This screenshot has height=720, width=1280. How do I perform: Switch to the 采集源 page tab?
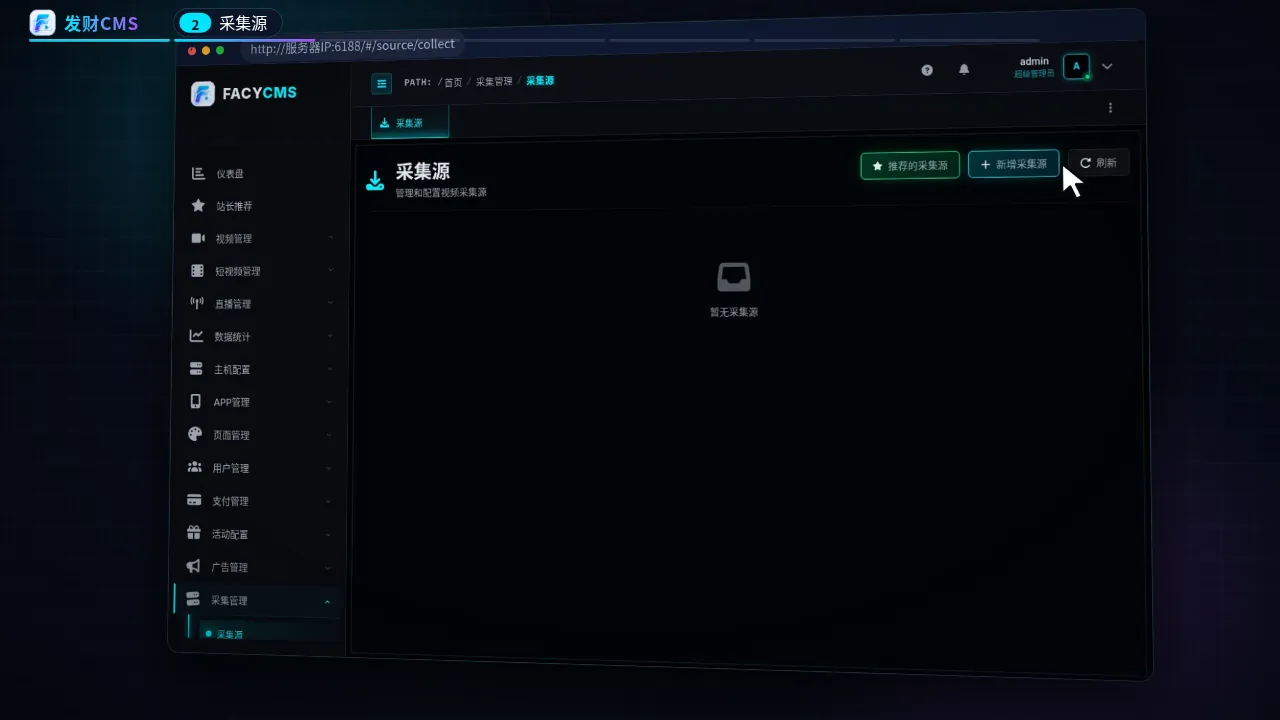pos(410,122)
